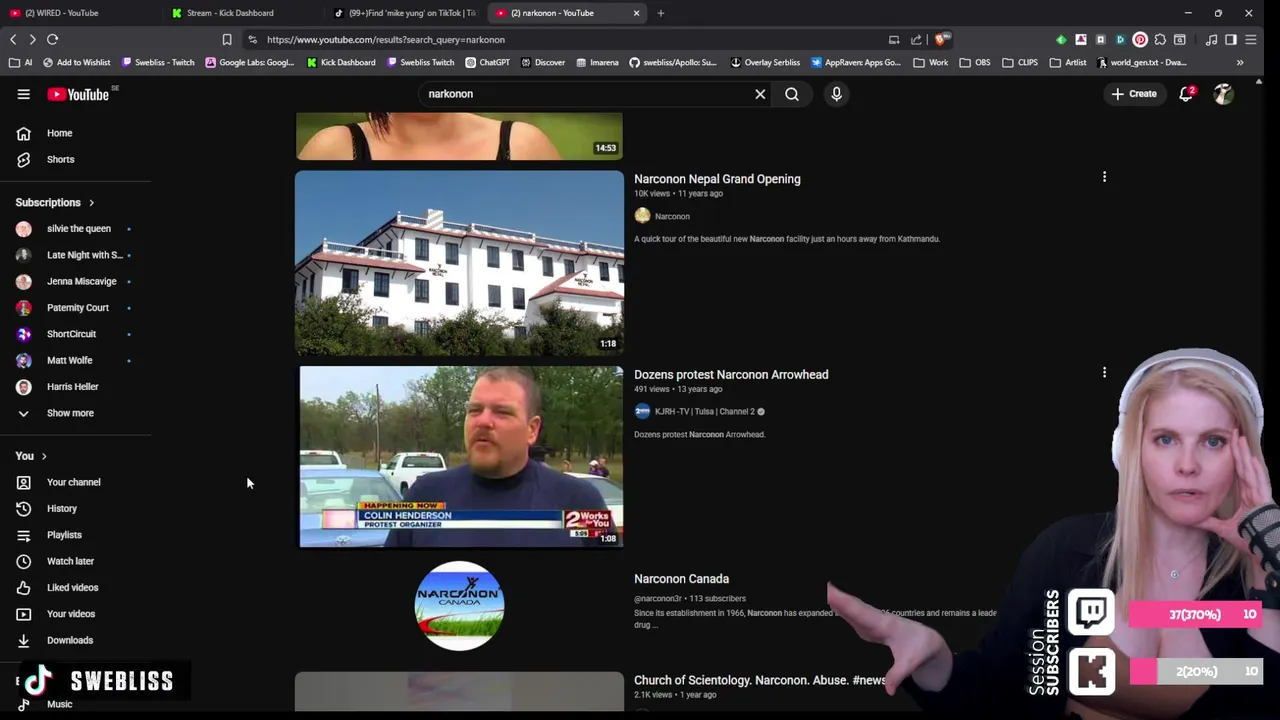Click the browser address bar URL
The height and width of the screenshot is (720, 1280).
(386, 40)
